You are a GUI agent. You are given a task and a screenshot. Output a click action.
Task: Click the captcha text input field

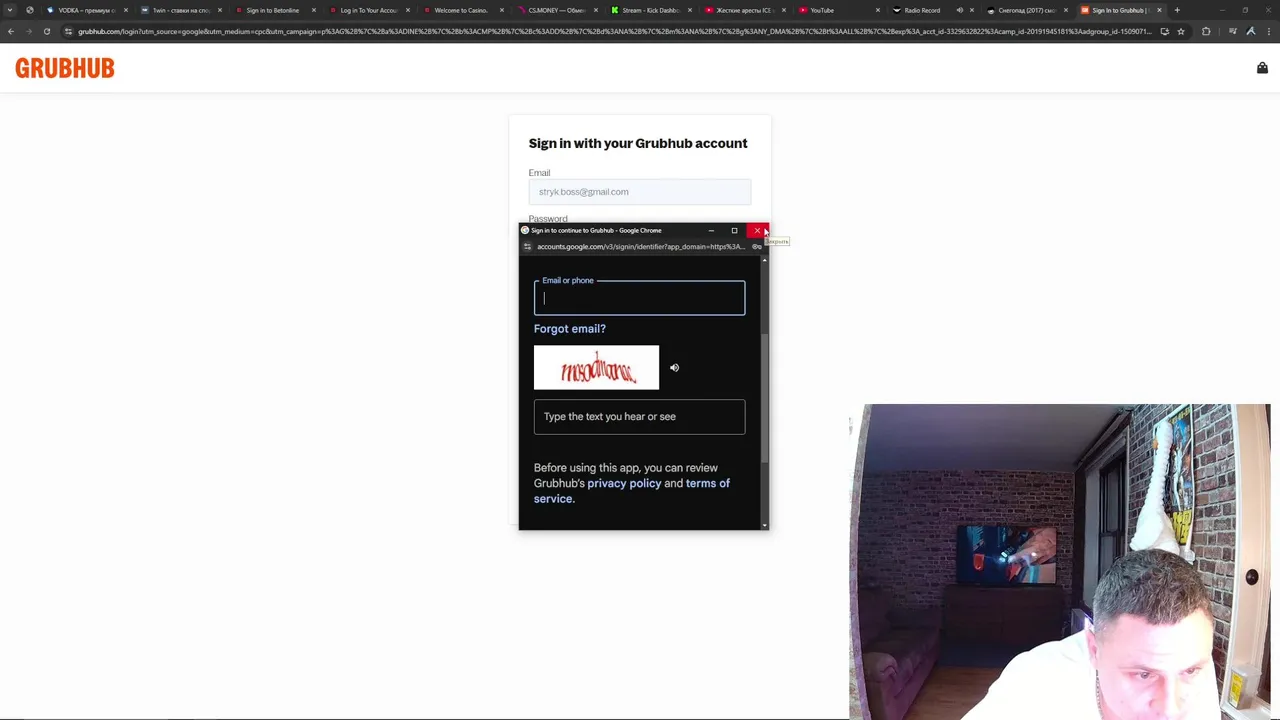coord(639,417)
